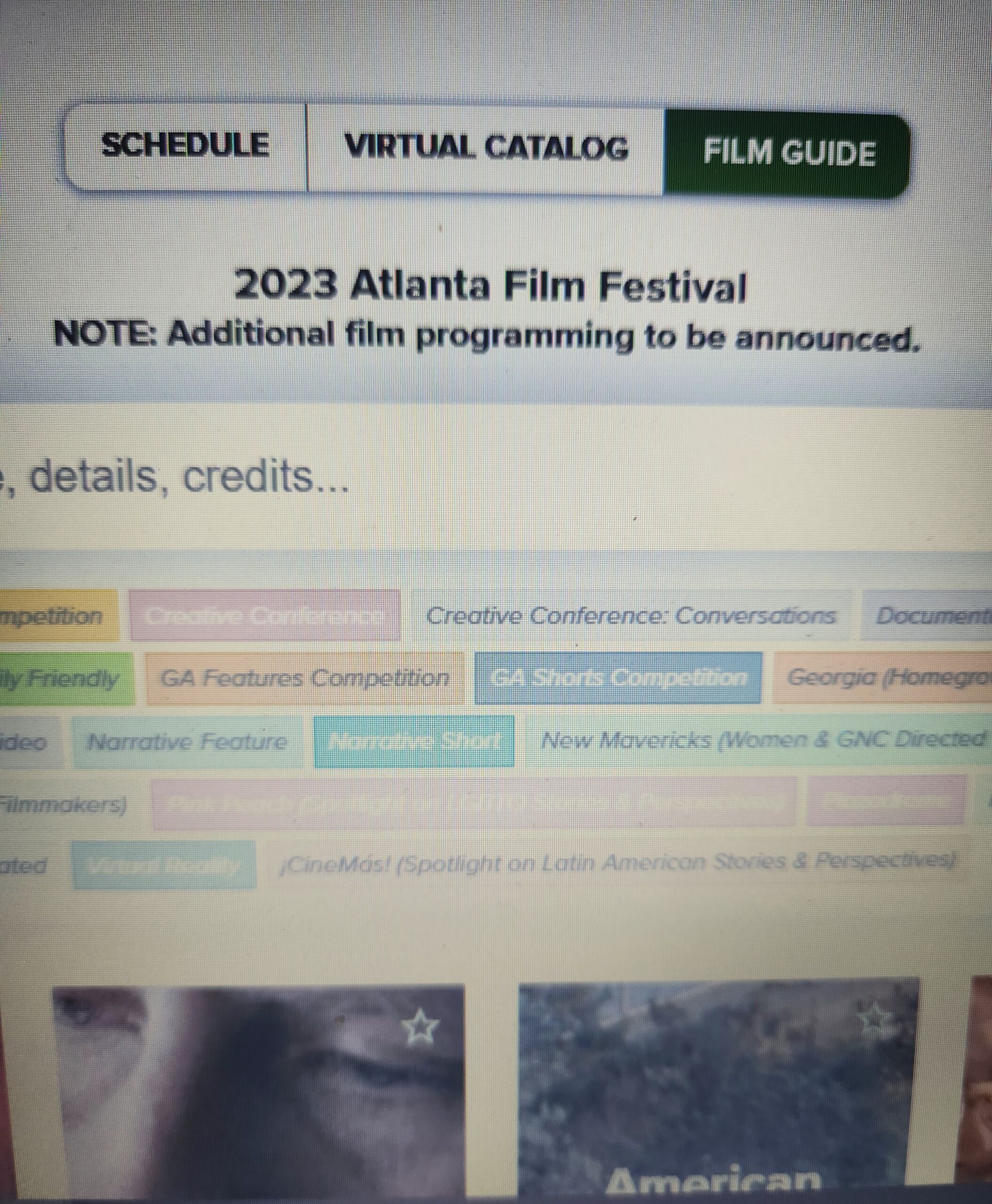992x1204 pixels.
Task: Open the SCHEDULE tab
Action: pyautogui.click(x=185, y=146)
